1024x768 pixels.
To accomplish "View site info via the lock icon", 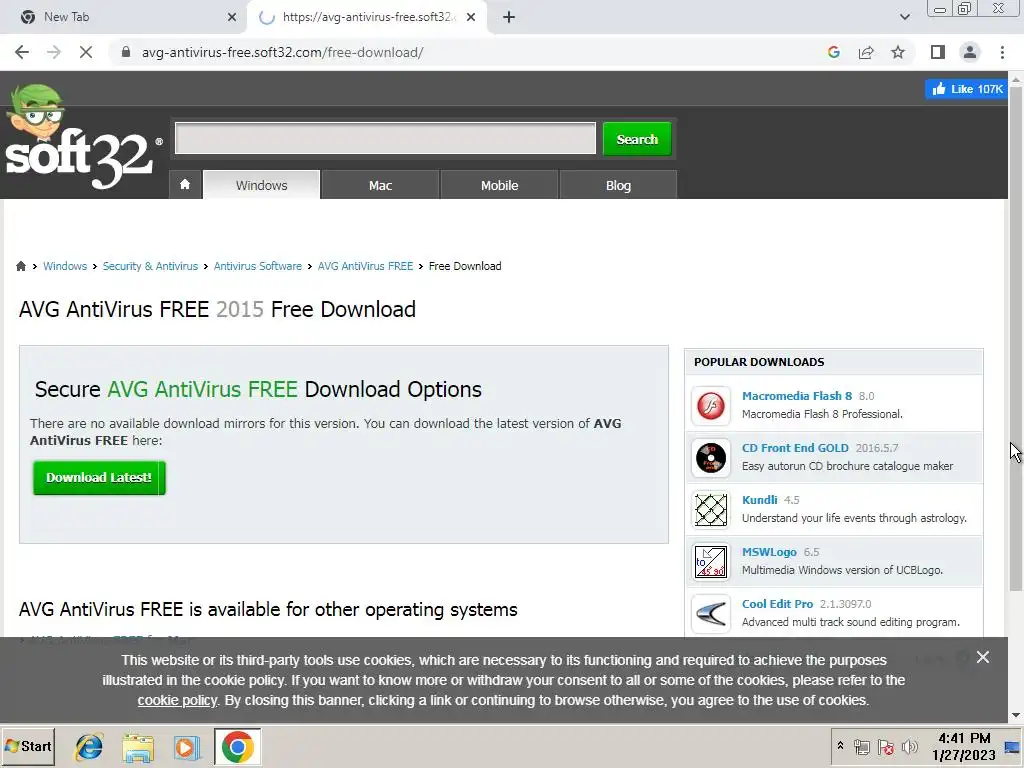I will point(126,52).
